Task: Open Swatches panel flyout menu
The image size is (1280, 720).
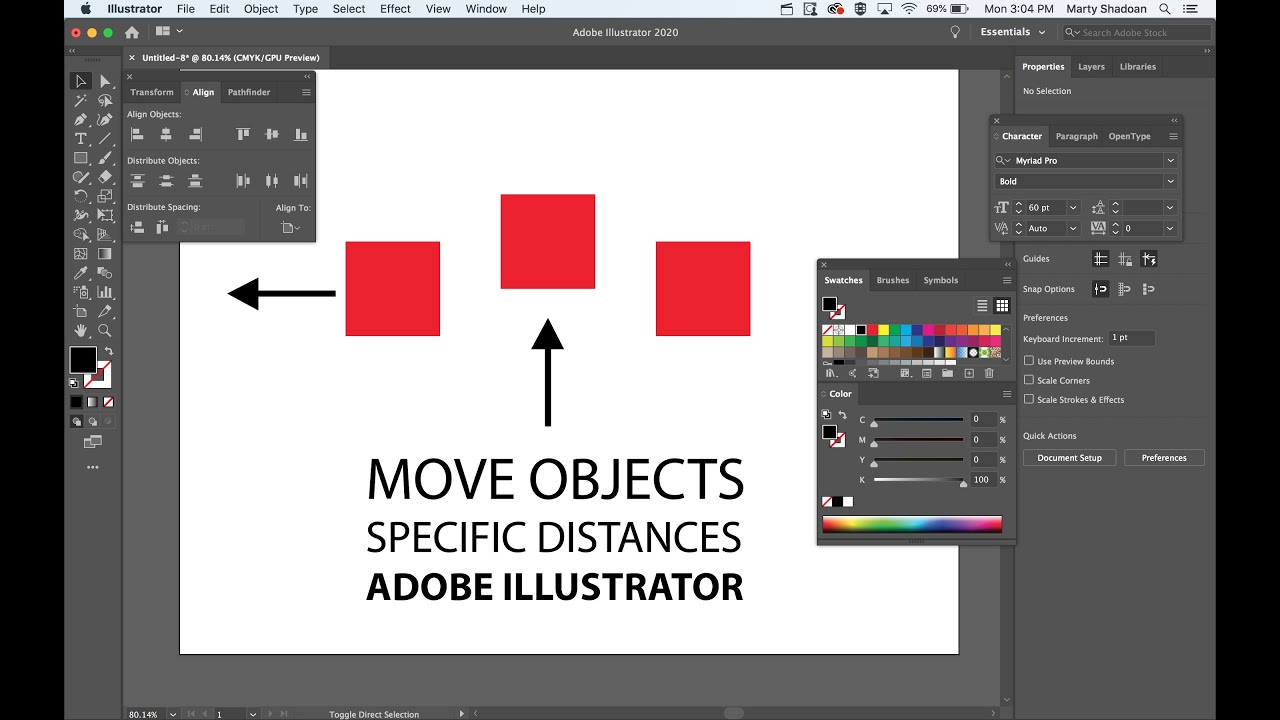Action: point(1006,280)
